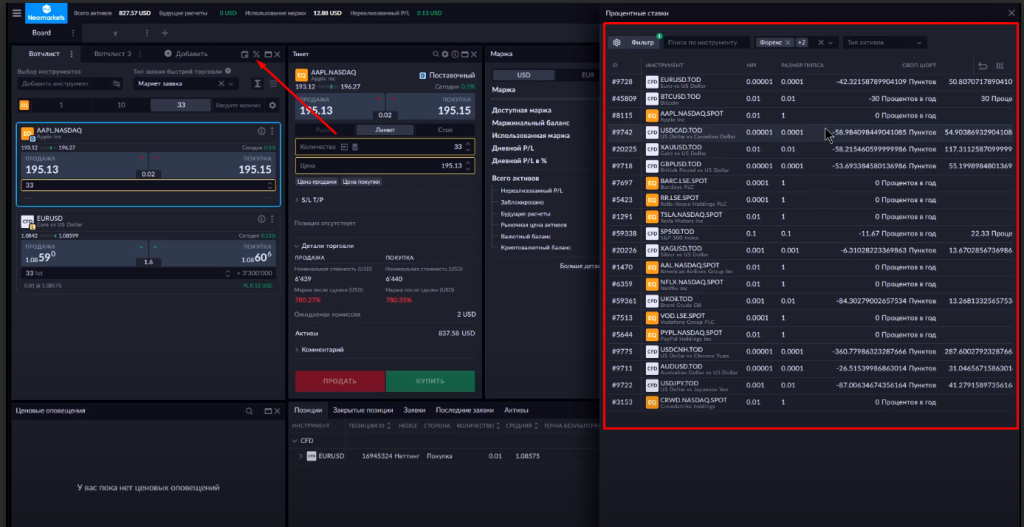This screenshot has height=527, width=1024.
Task: Search icon in Ценовые оповещения panel
Action: tap(249, 411)
